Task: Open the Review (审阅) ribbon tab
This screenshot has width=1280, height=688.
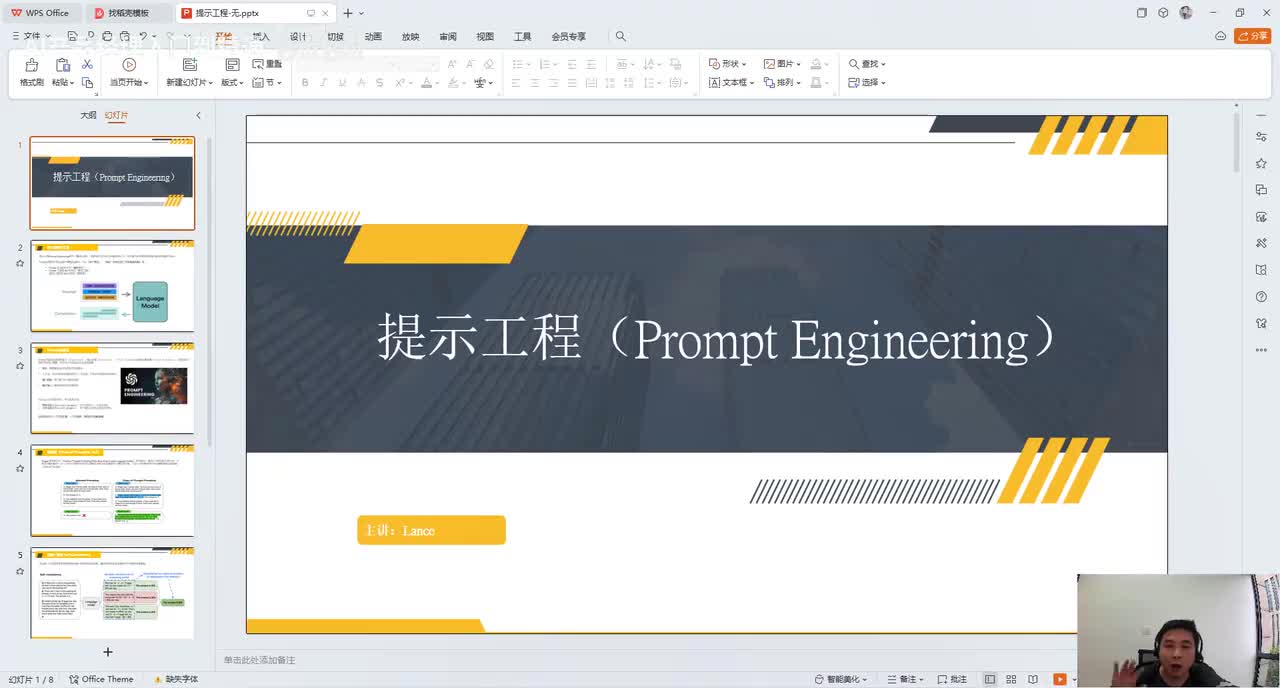Action: click(448, 36)
